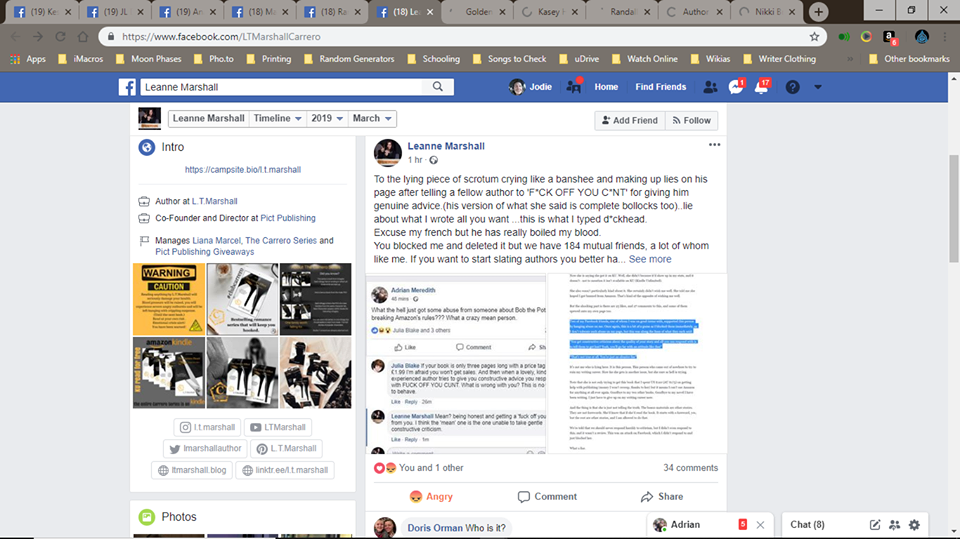Image resolution: width=960 pixels, height=539 pixels.
Task: Open the Messenger icon in the header
Action: [736, 87]
